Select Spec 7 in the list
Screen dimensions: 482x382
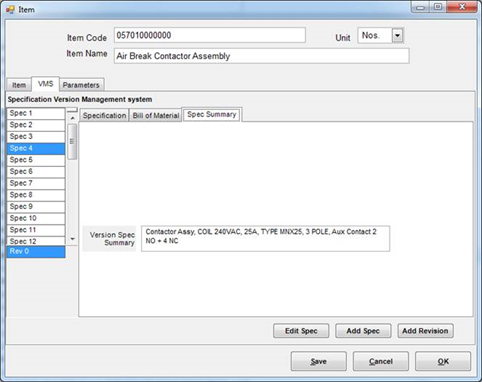36,183
